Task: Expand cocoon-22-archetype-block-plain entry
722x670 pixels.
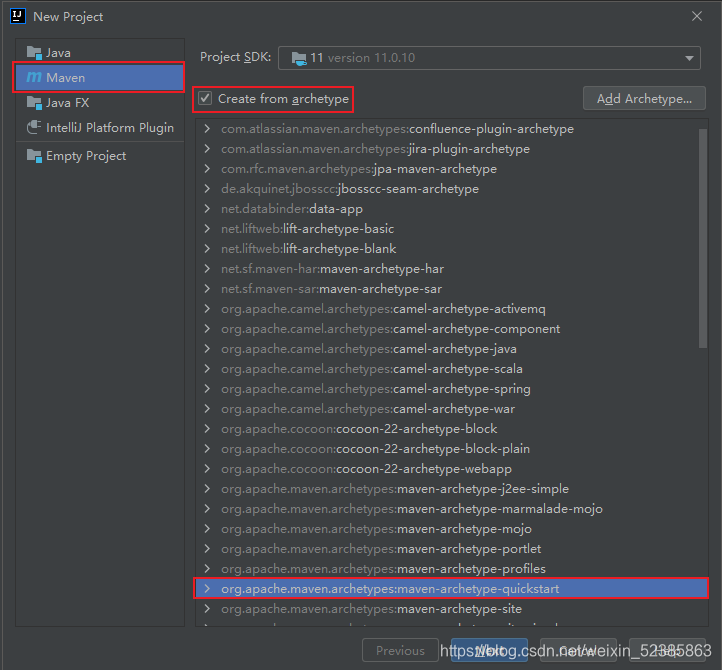Action: tap(207, 449)
